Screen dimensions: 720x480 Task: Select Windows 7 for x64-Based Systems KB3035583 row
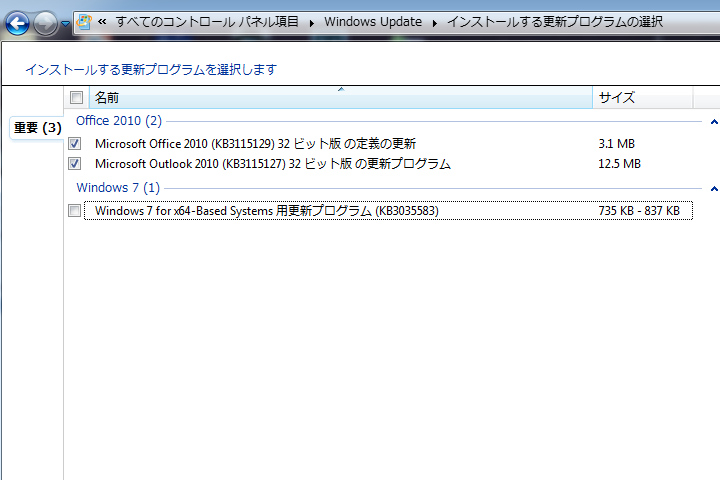tap(388, 210)
